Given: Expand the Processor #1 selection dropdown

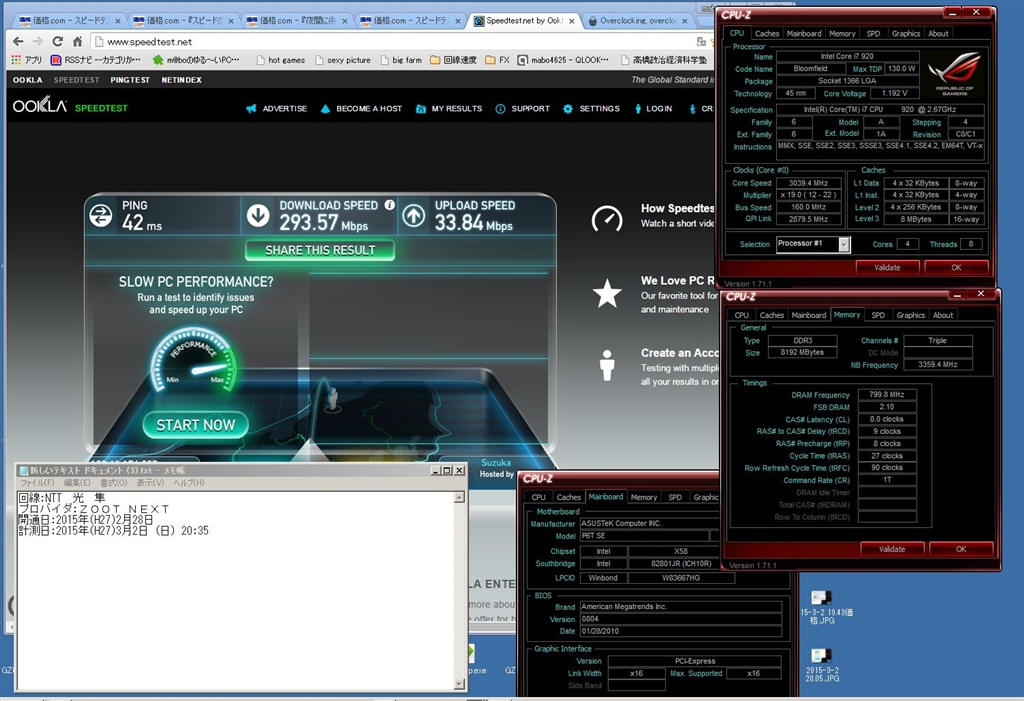Looking at the screenshot, I should pyautogui.click(x=844, y=244).
